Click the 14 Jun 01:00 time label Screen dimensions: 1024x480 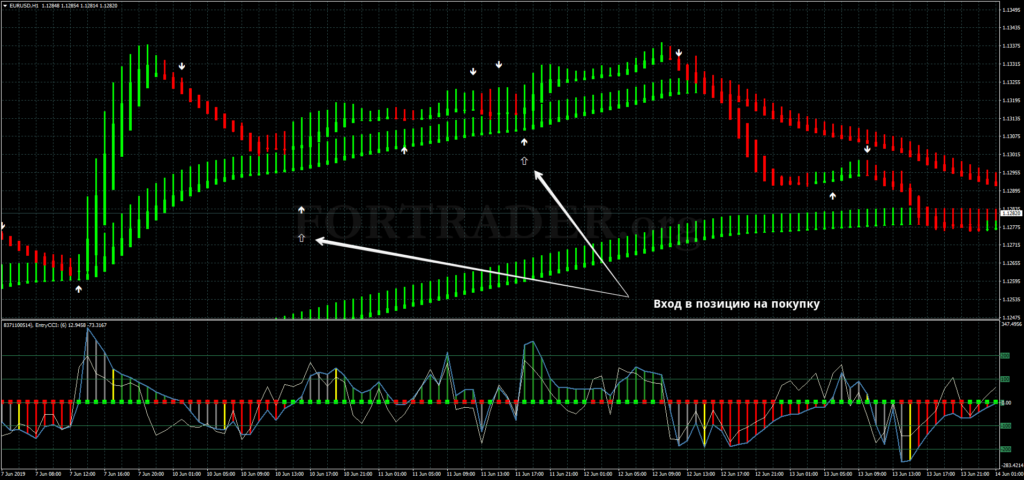tap(1010, 474)
